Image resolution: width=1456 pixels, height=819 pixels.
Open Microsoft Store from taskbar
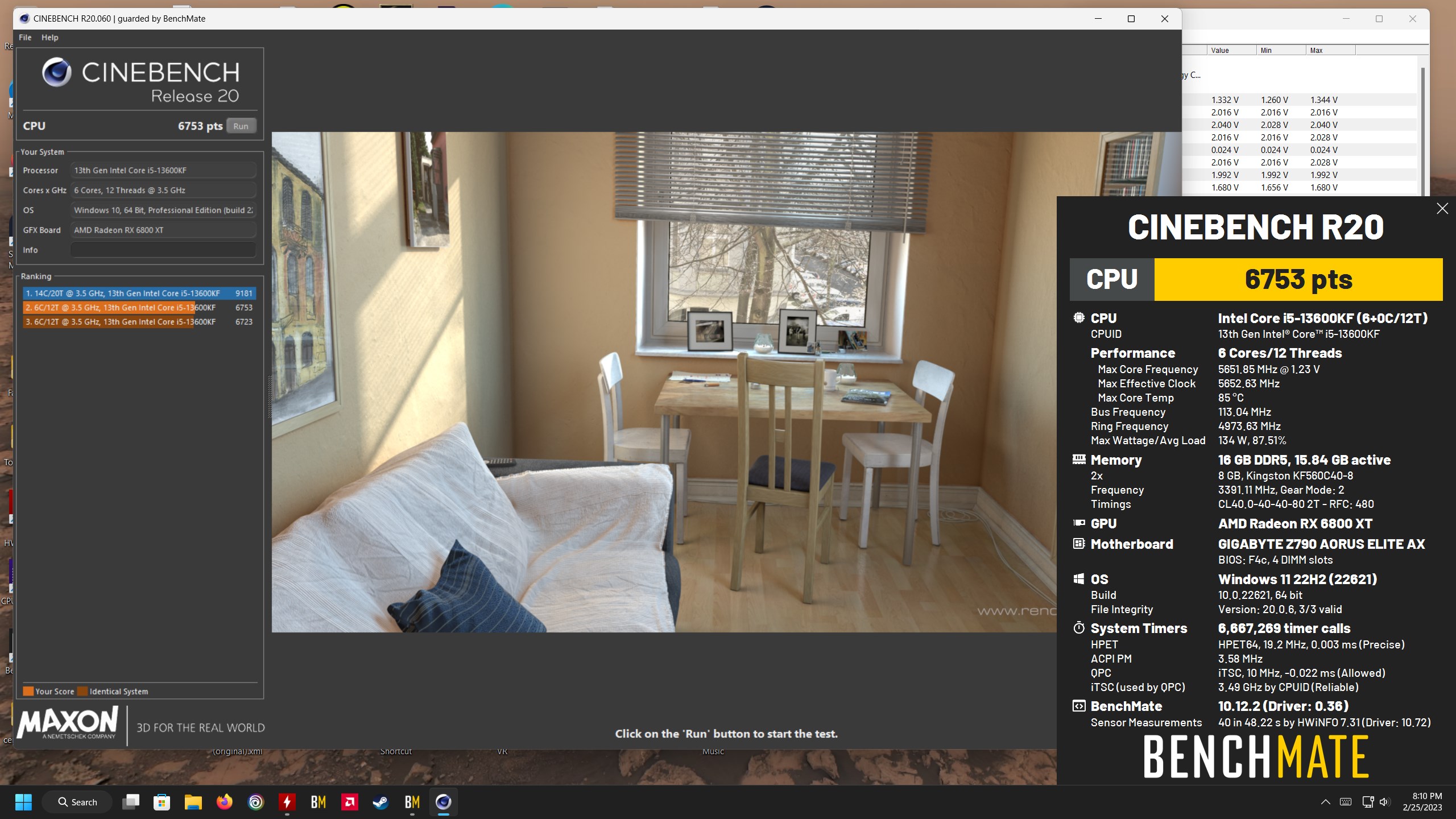point(162,802)
